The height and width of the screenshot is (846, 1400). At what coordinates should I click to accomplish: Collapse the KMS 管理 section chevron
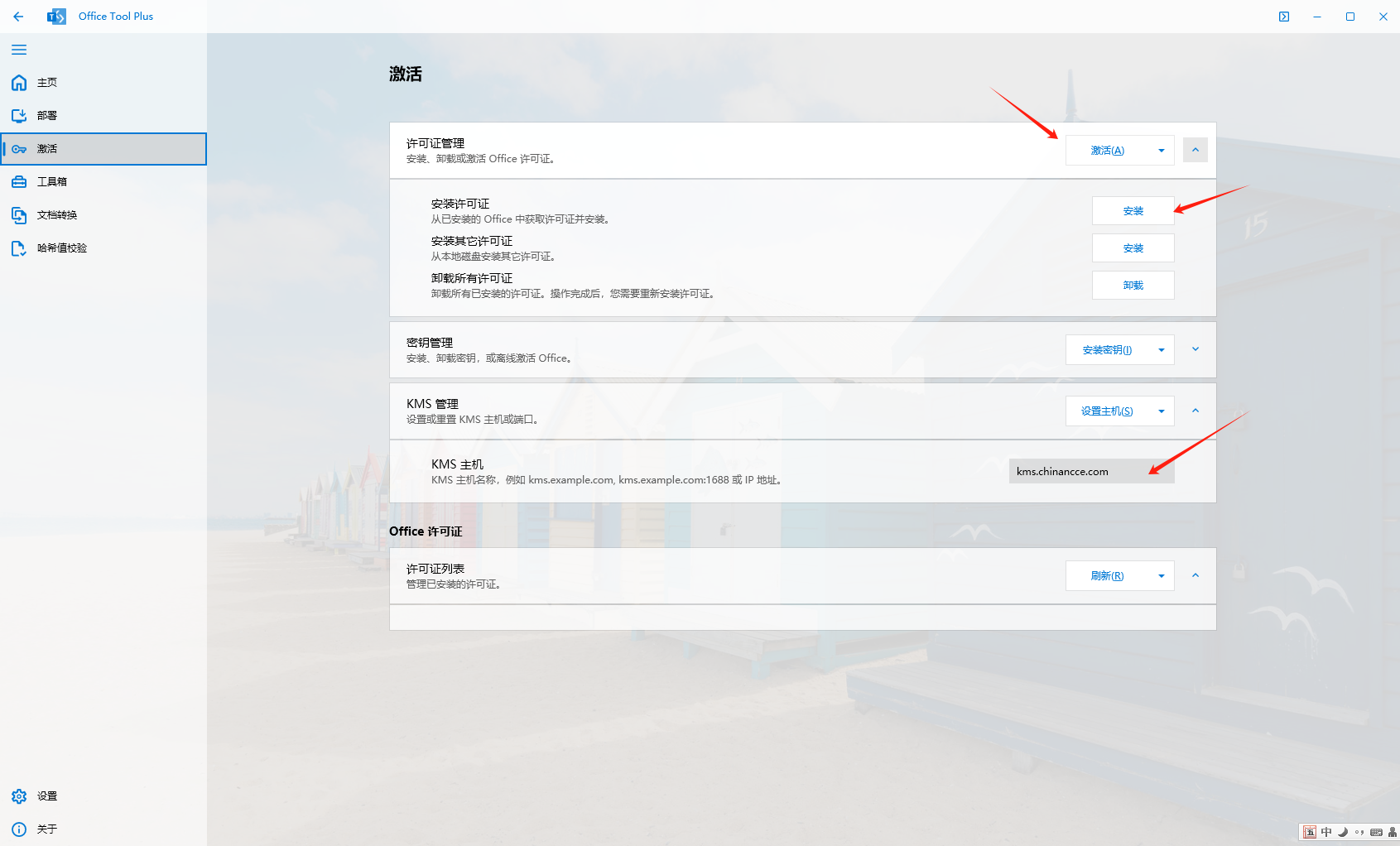click(1196, 411)
